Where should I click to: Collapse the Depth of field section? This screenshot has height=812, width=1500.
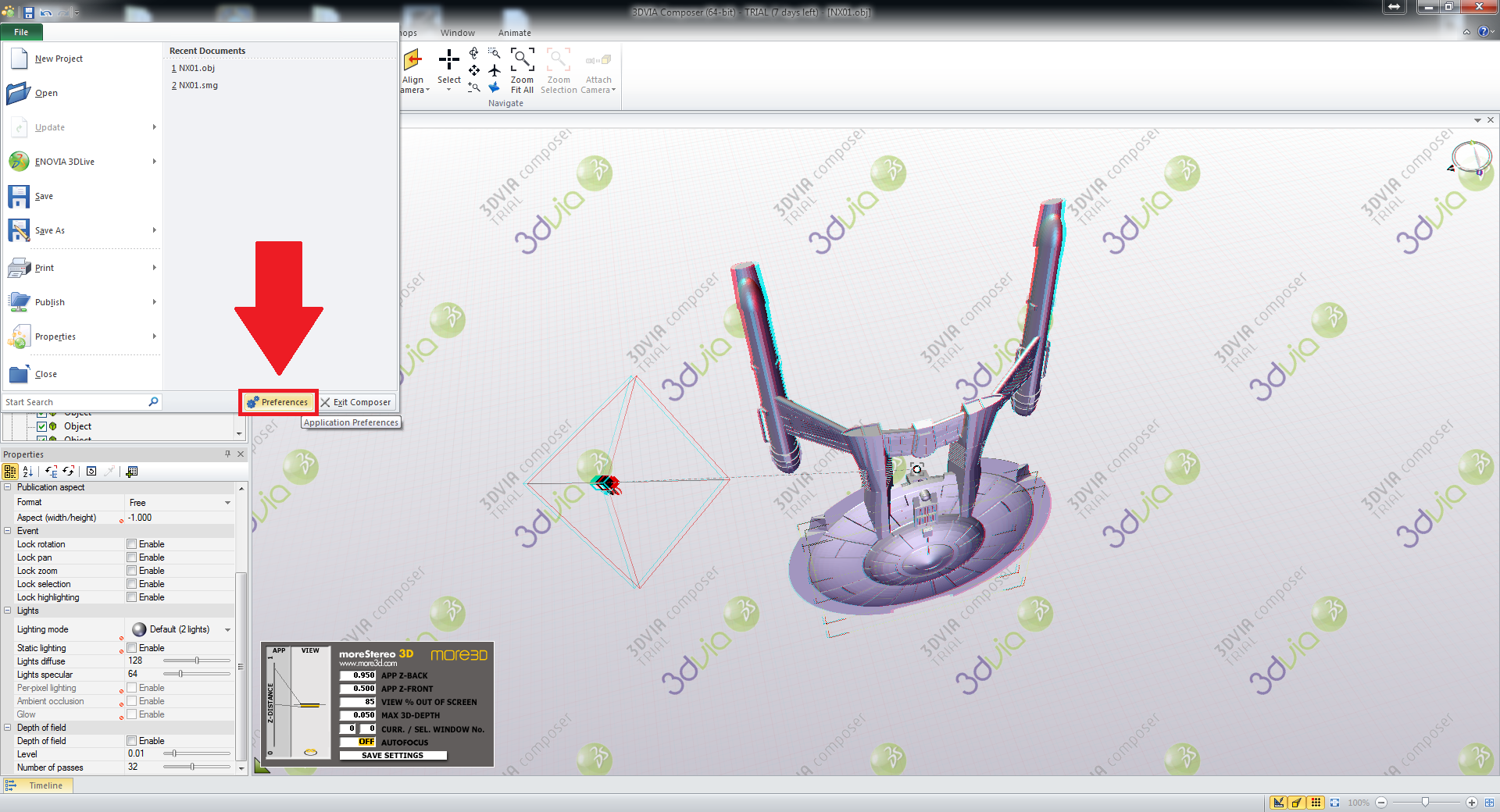tap(8, 728)
